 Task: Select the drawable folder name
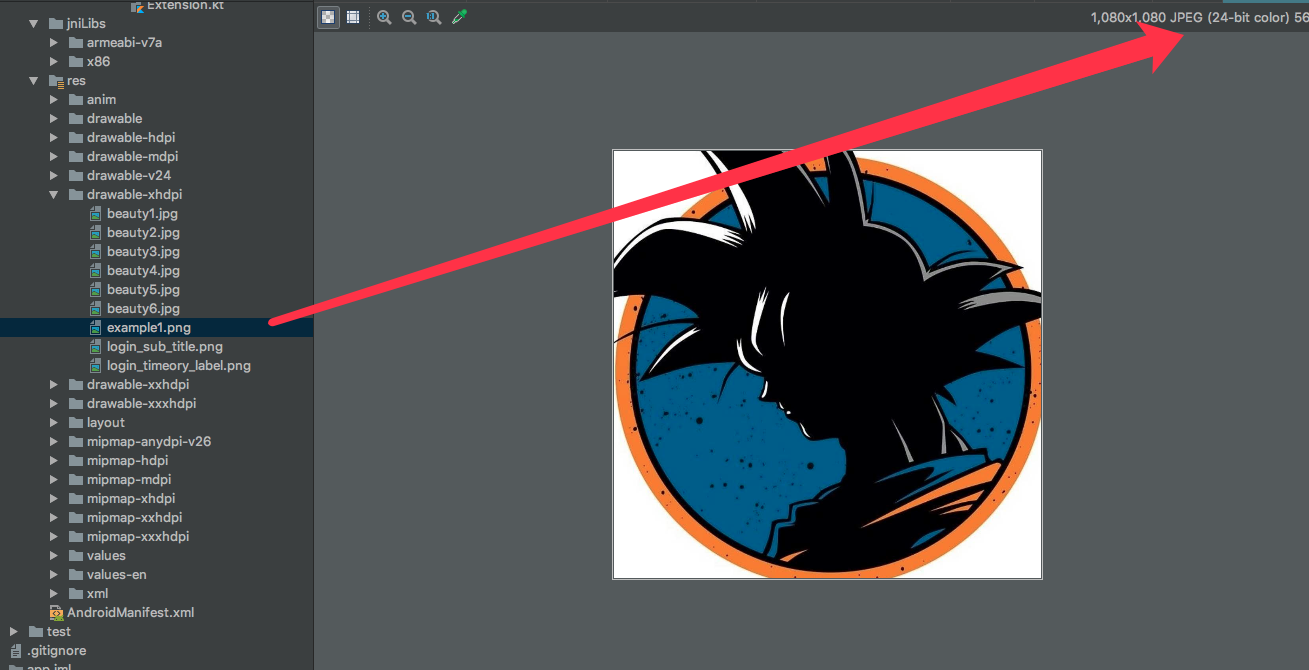click(114, 118)
